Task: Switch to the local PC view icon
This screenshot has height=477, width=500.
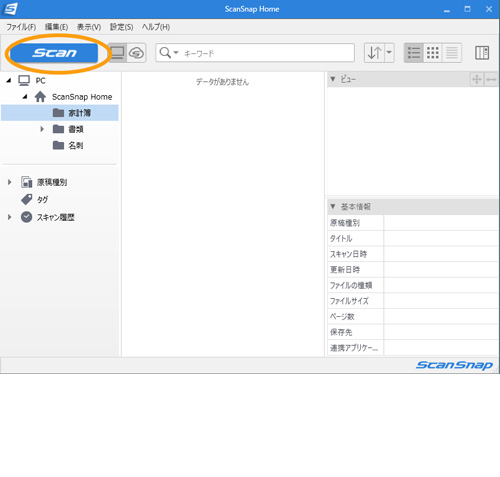Action: point(117,53)
